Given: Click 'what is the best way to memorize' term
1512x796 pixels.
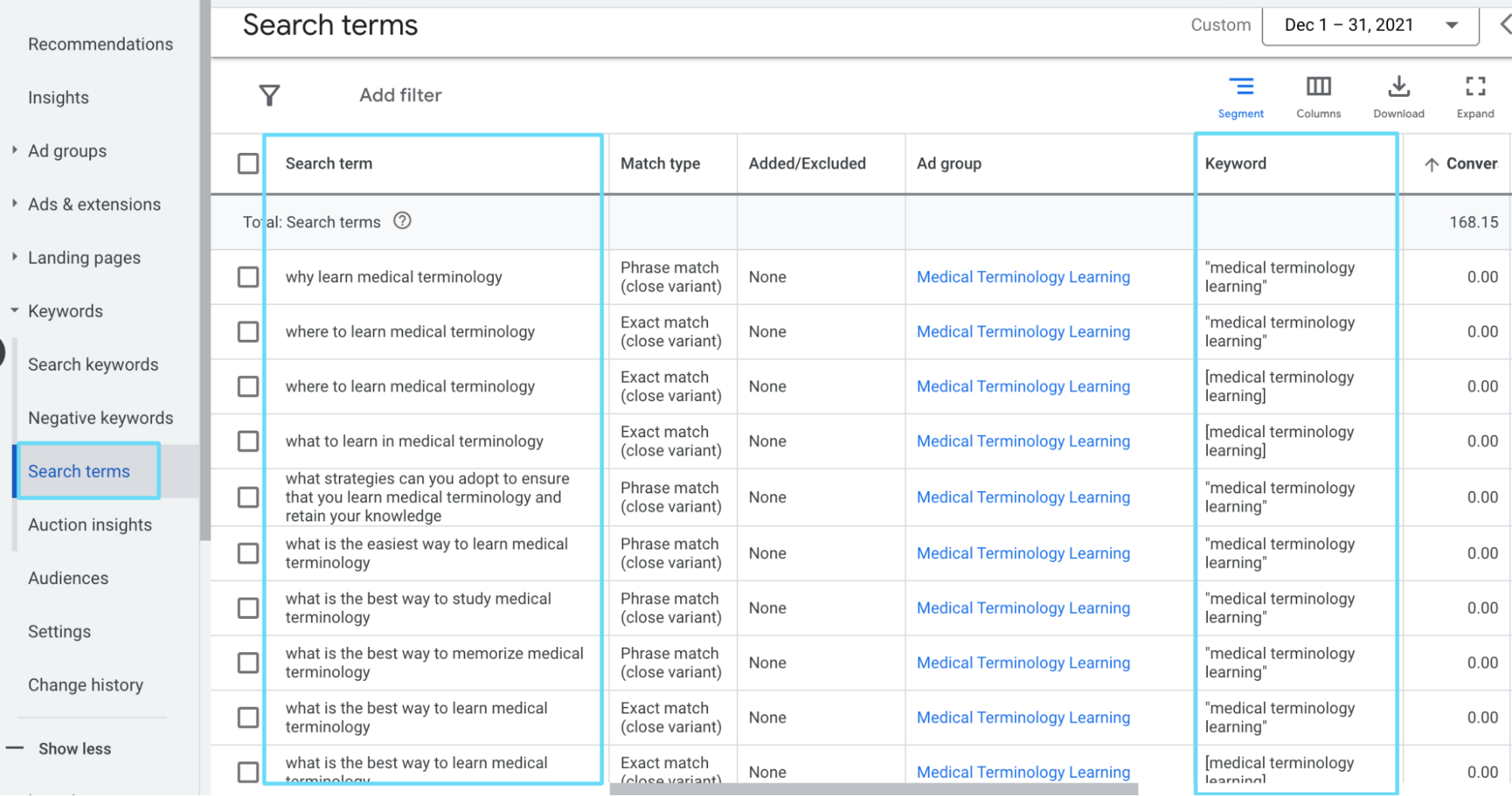Looking at the screenshot, I should point(434,663).
